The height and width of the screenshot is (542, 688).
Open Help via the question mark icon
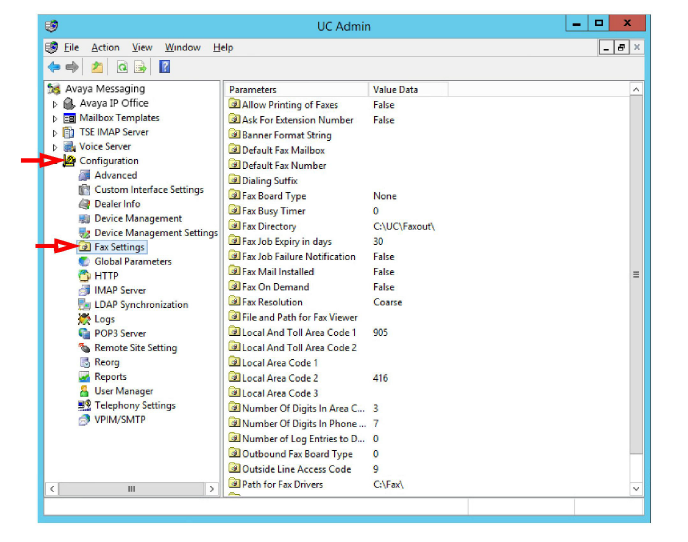point(165,67)
